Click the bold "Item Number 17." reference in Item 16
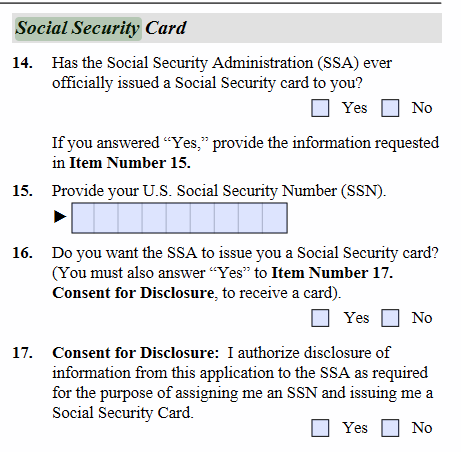461x452 pixels. (x=332, y=273)
